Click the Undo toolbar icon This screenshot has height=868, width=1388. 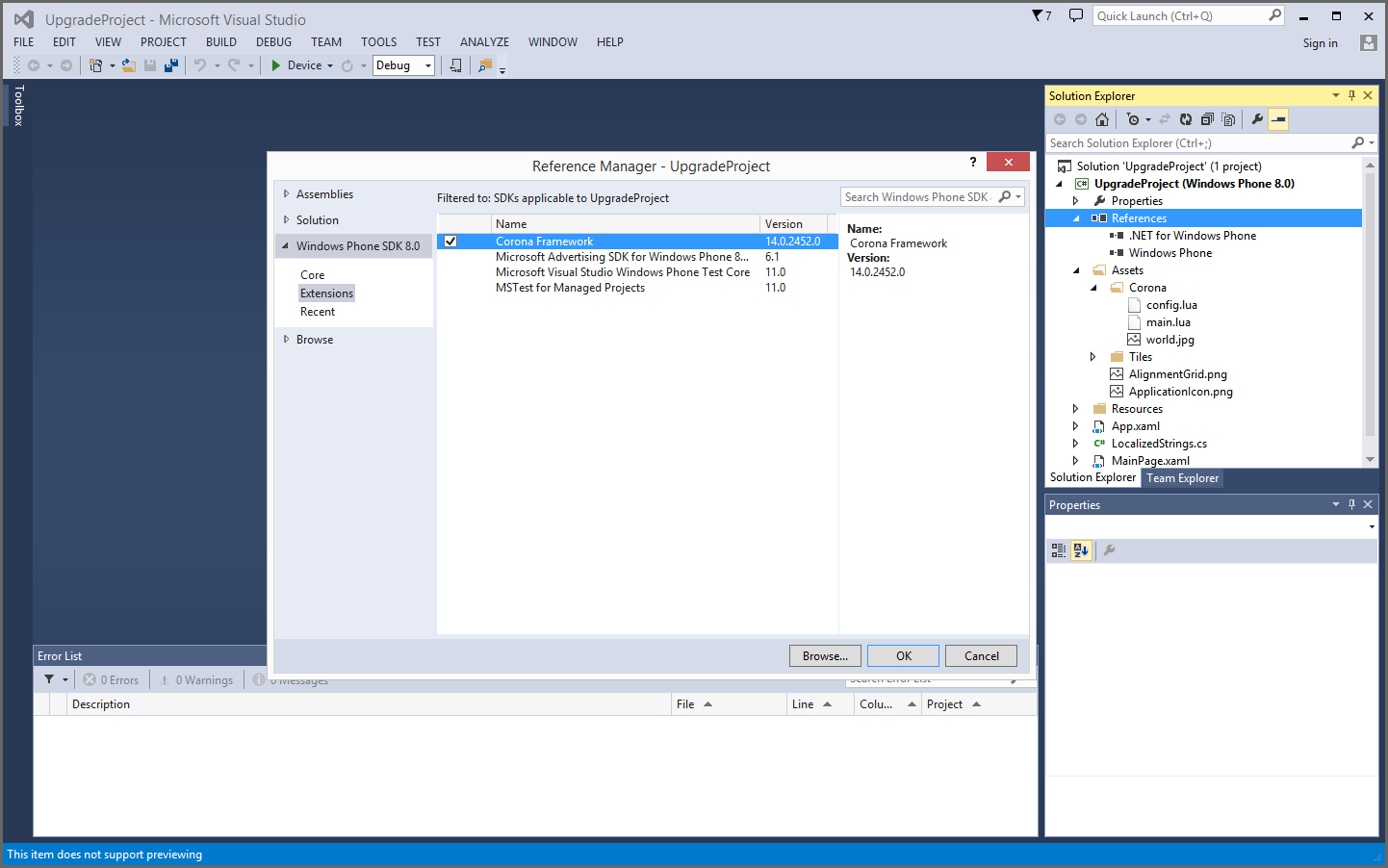click(x=200, y=65)
